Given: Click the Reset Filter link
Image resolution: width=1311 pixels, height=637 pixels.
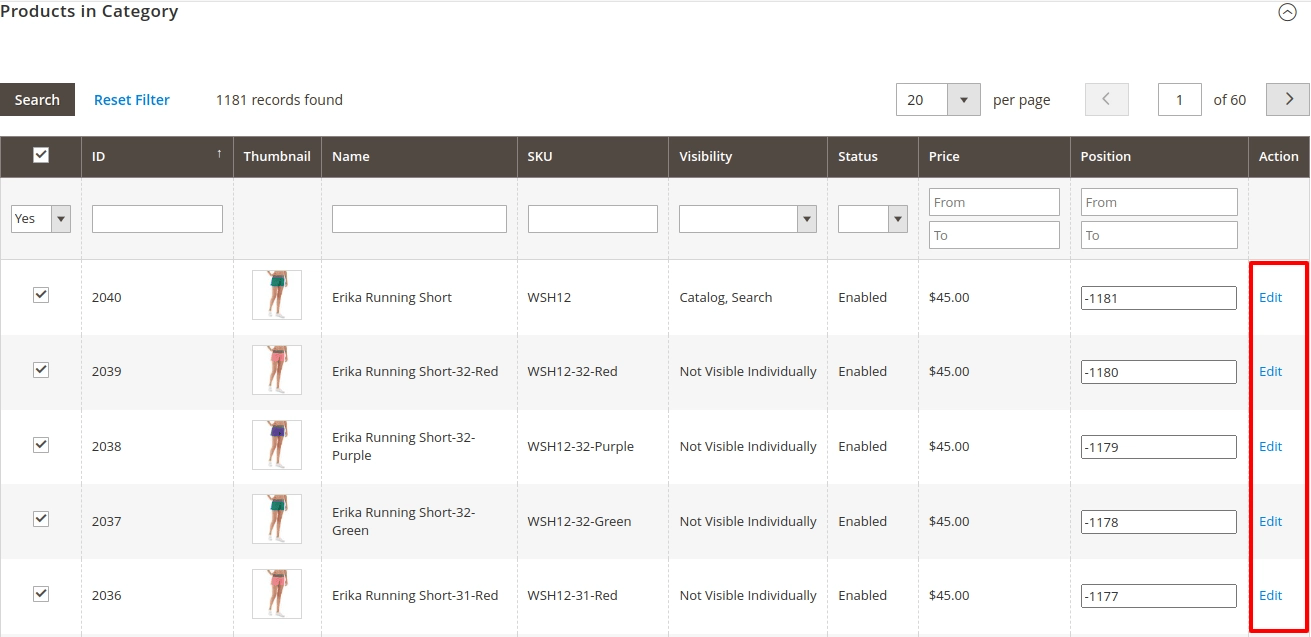Looking at the screenshot, I should (x=132, y=100).
